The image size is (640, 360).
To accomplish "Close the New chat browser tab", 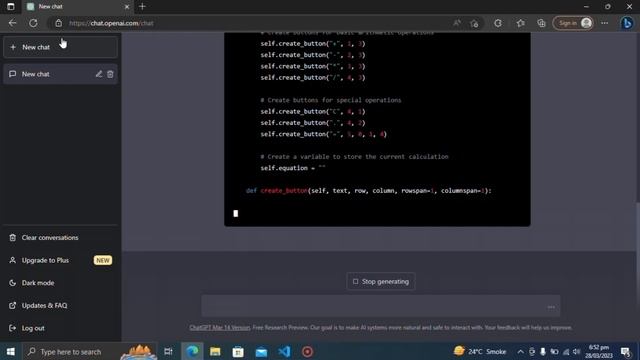I will tap(127, 7).
